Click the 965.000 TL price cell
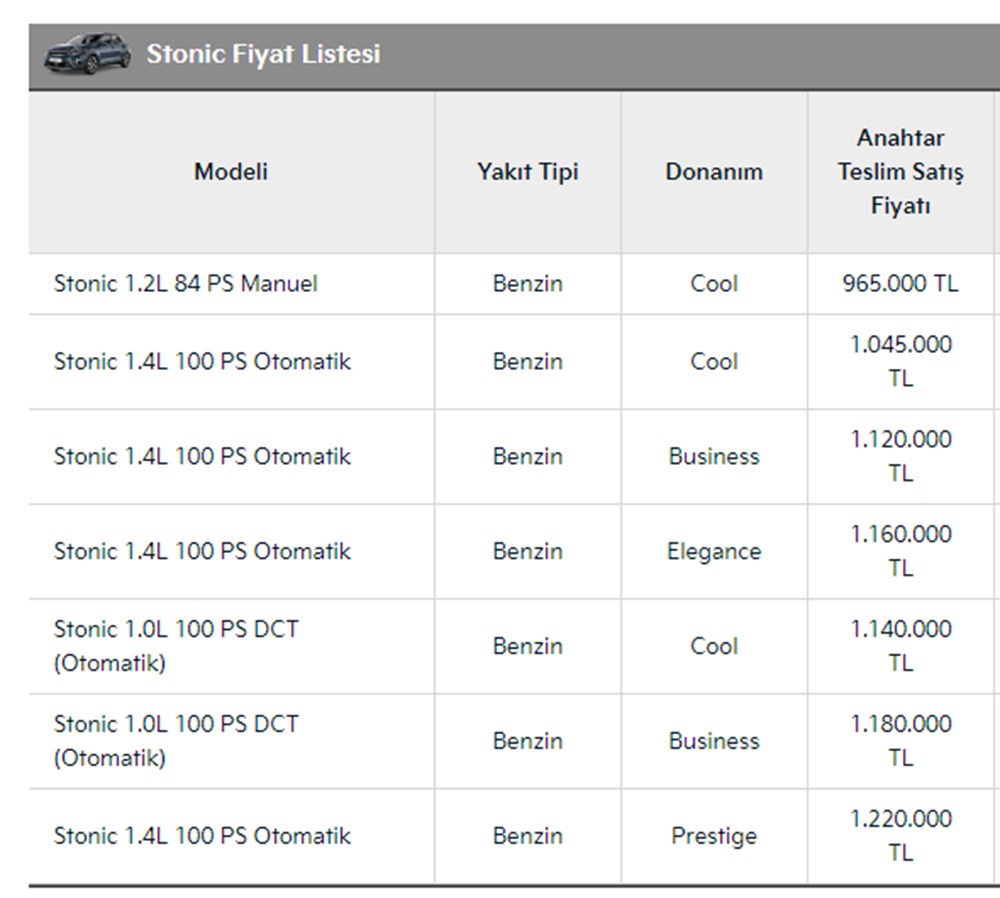This screenshot has width=1000, height=898. (900, 283)
